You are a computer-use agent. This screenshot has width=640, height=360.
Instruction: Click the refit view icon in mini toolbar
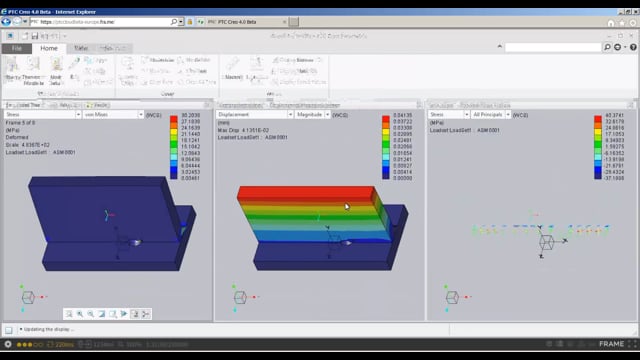click(x=69, y=314)
